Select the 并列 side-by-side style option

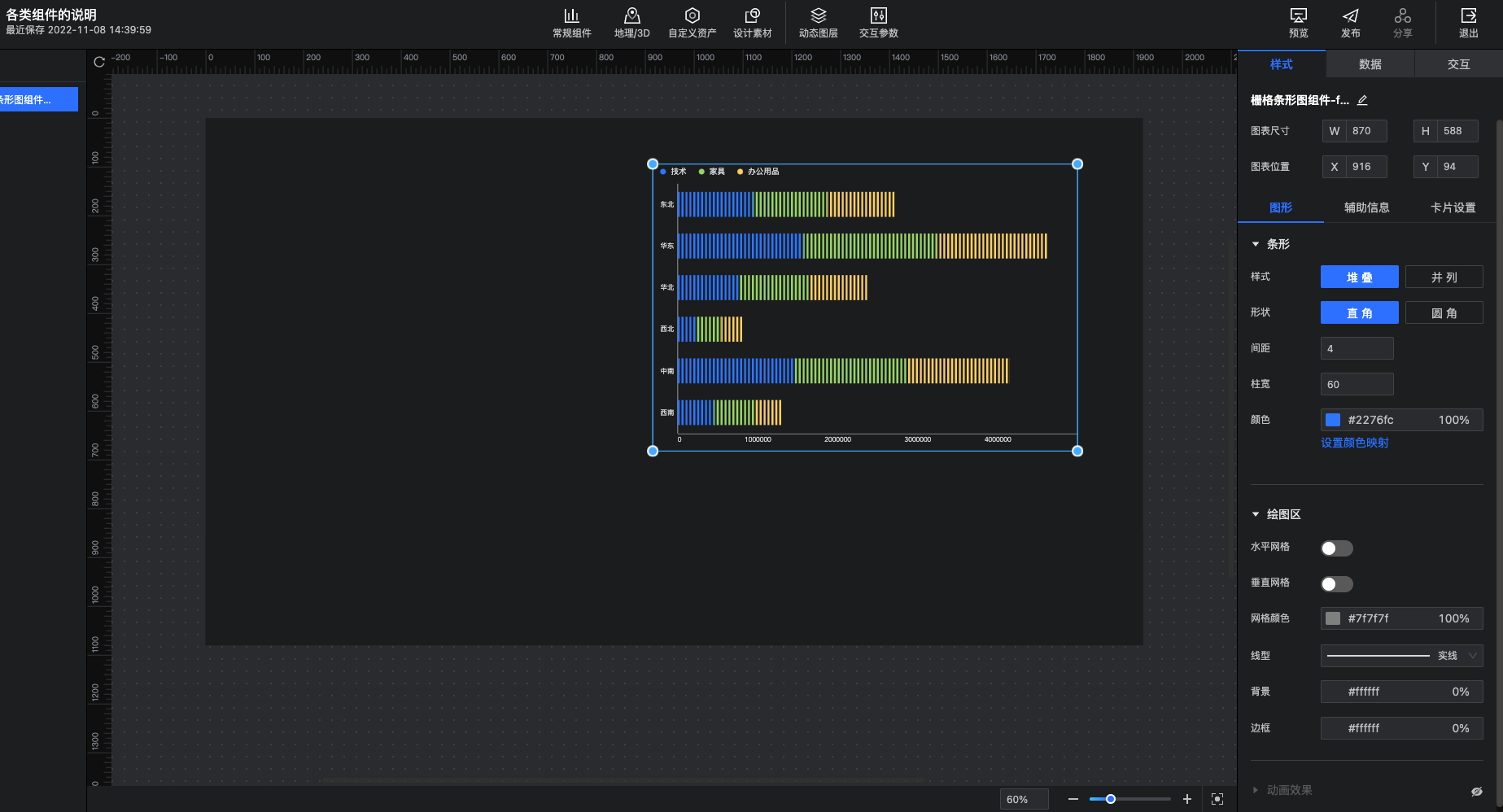point(1444,277)
